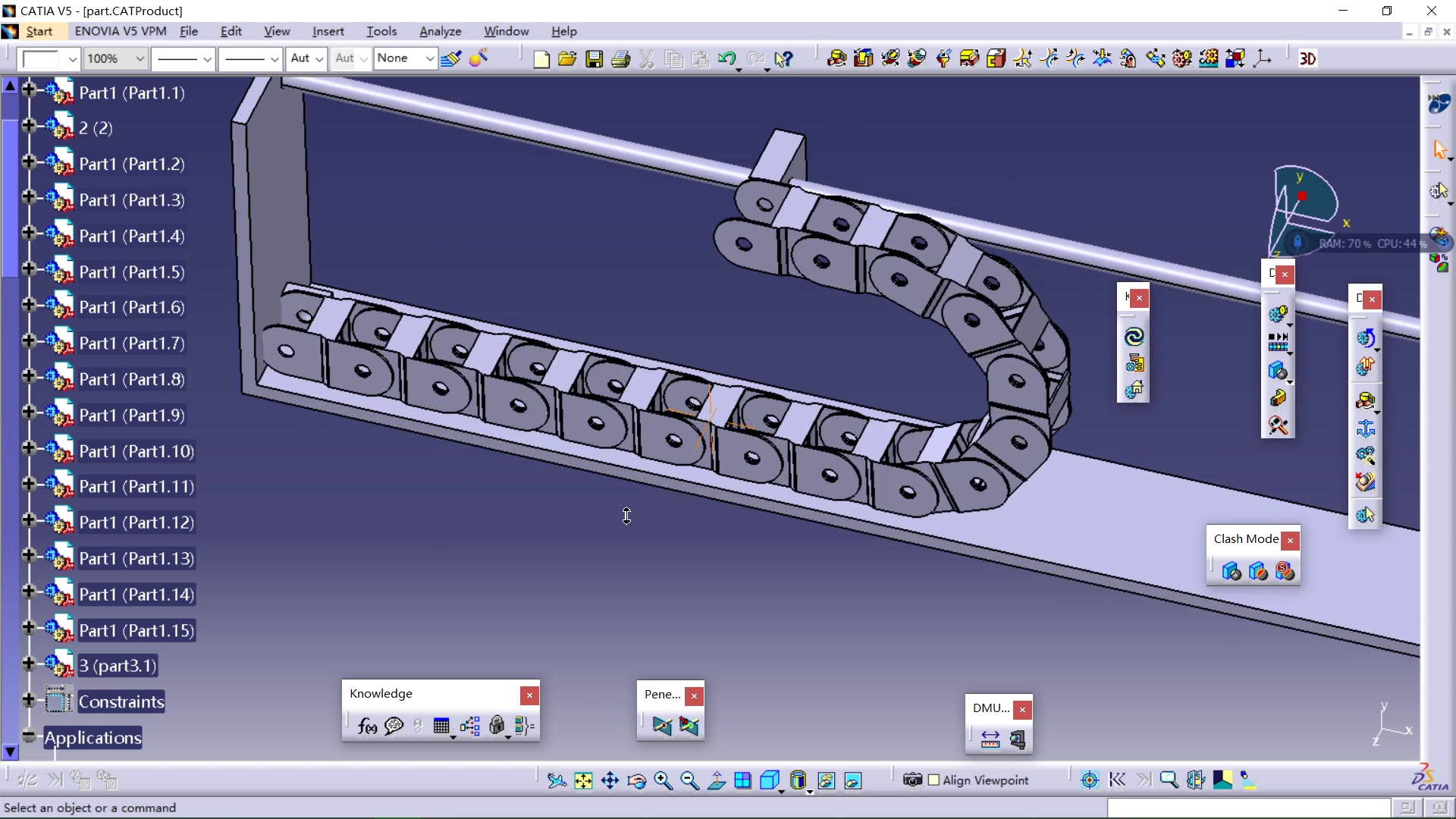Image resolution: width=1456 pixels, height=819 pixels.
Task: Close the Knowledge toolbar panel
Action: [529, 695]
